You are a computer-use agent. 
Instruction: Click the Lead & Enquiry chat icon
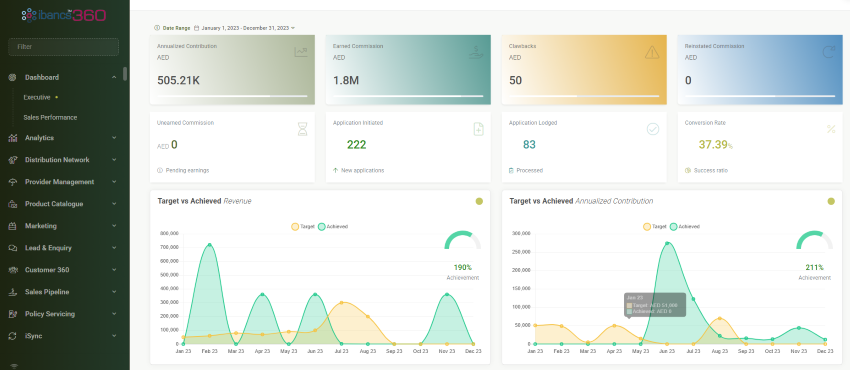(12, 248)
